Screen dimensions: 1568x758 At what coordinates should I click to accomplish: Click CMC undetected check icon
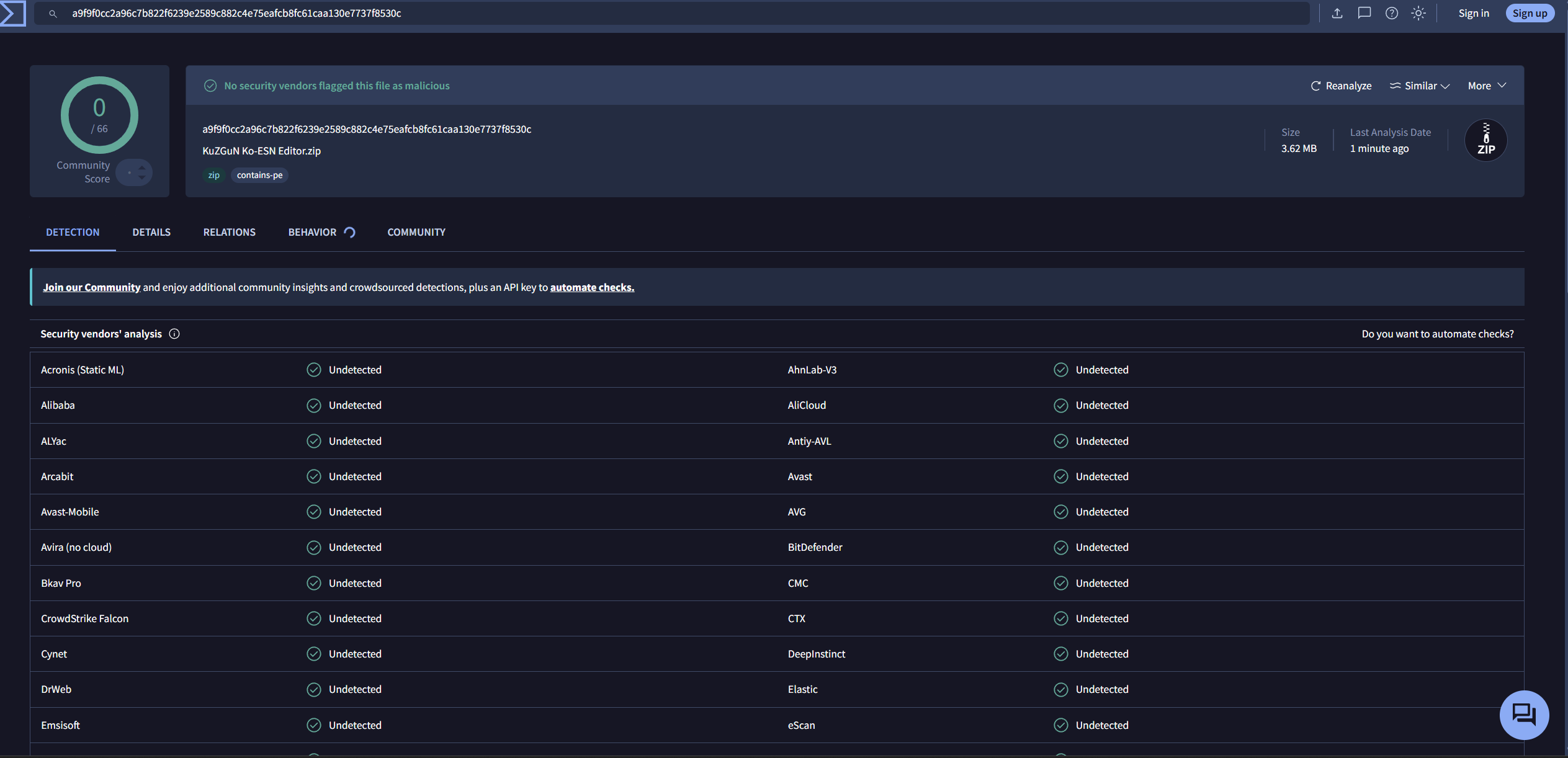click(x=1061, y=583)
